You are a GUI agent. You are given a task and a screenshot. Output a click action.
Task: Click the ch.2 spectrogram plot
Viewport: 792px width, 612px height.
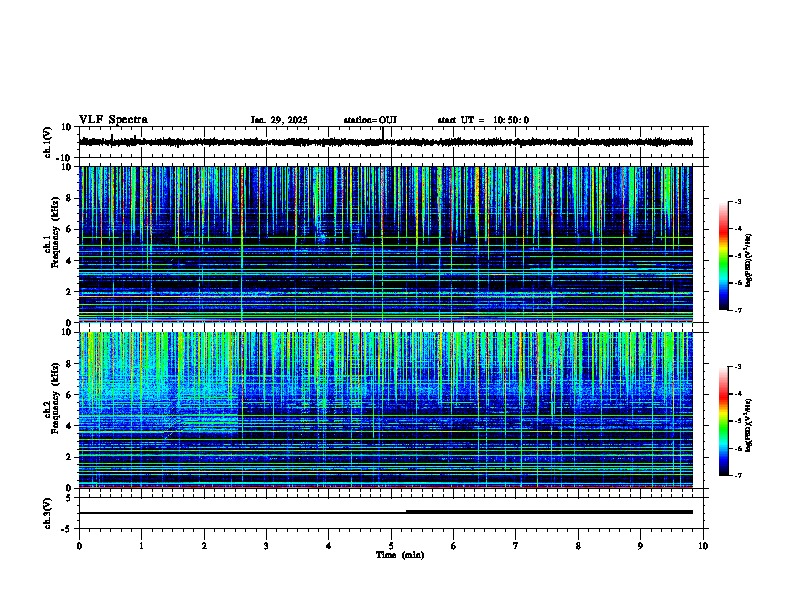(386, 410)
